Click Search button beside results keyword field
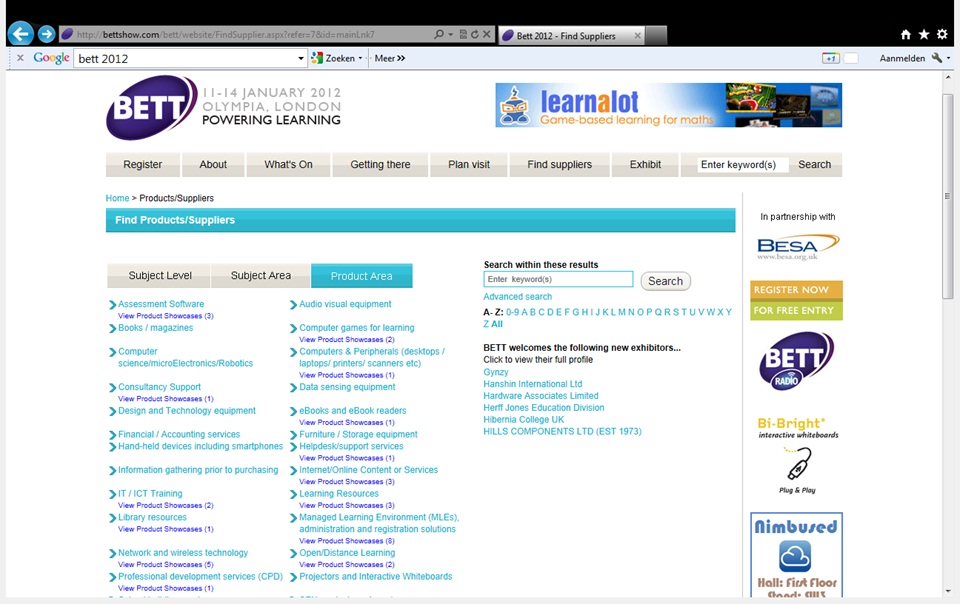Screen dimensions: 960x604 pos(665,281)
